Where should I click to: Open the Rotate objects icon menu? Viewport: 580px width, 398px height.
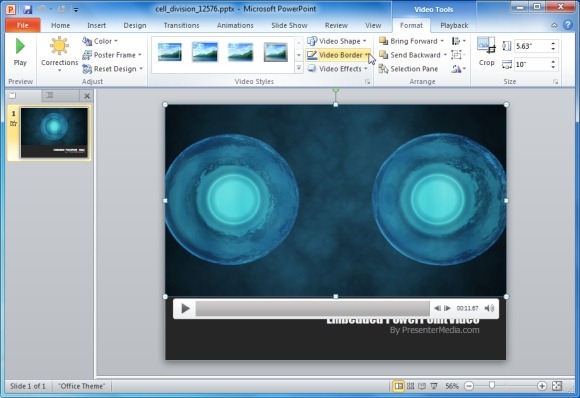coord(459,69)
